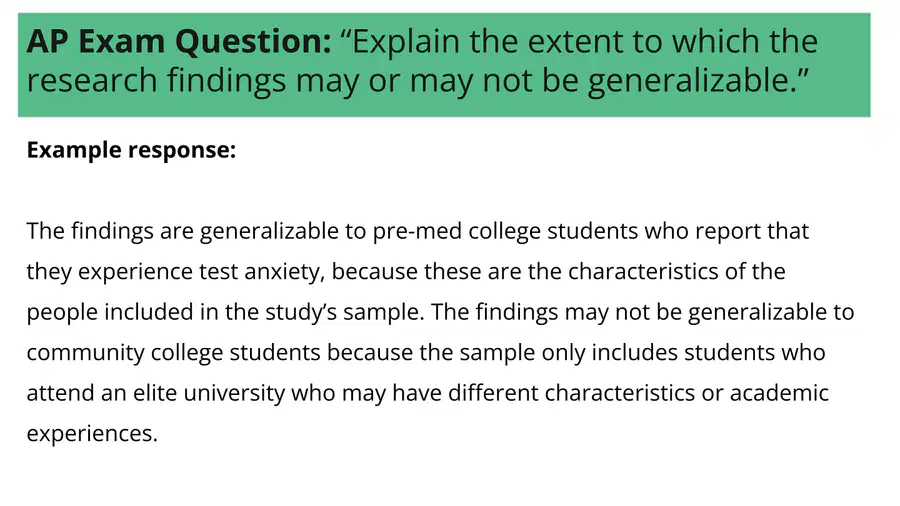Click "research findings" in the green banner

coord(156,80)
